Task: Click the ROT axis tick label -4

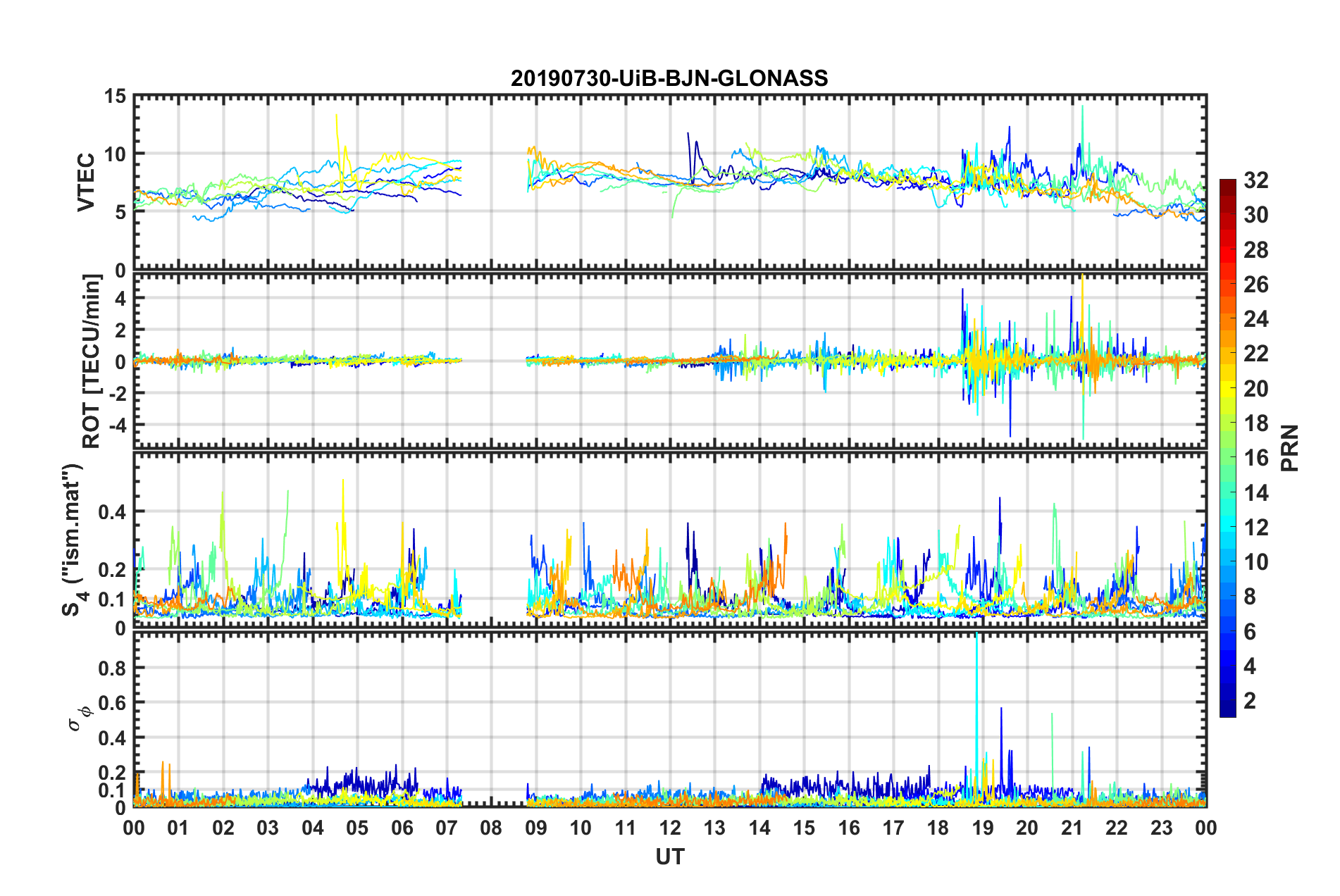Action: pyautogui.click(x=117, y=425)
